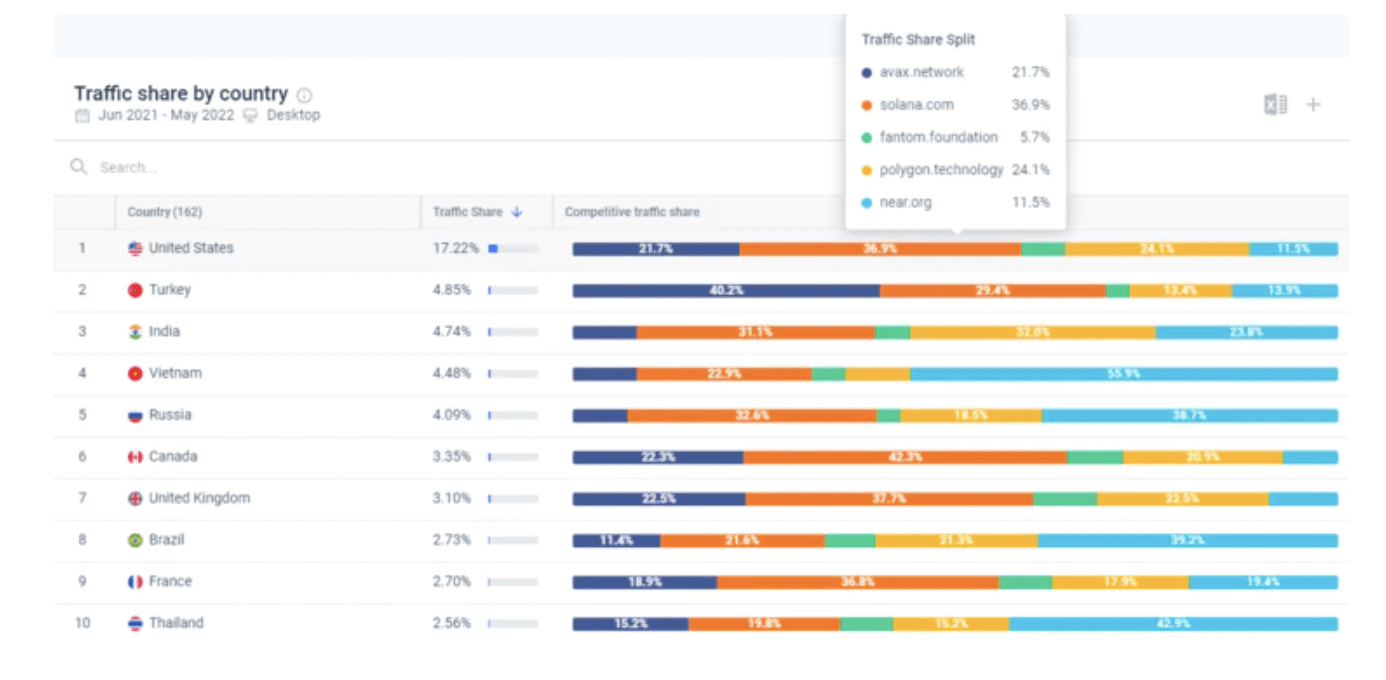Viewport: 1386px width, 680px height.
Task: Click the dark blue 18.9% segment in France row
Action: [x=645, y=582]
